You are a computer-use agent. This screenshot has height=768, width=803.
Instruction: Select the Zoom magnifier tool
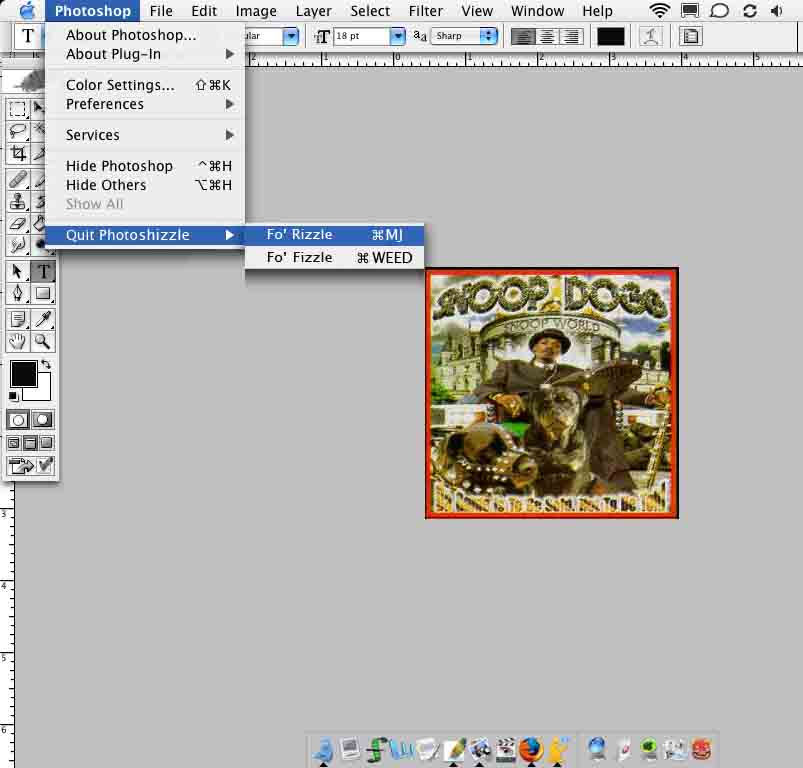click(44, 341)
